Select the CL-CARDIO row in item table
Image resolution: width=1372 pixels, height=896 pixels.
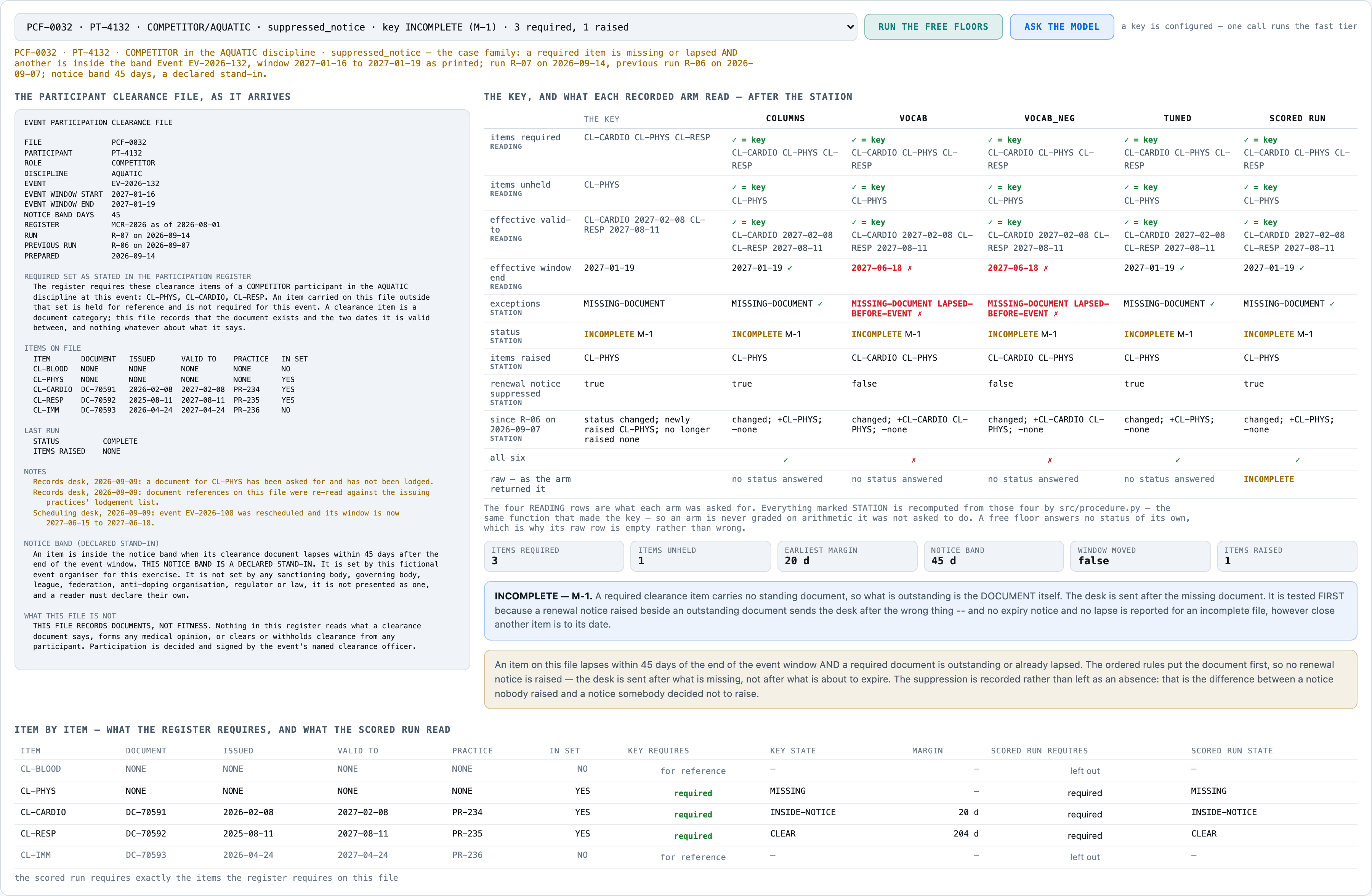[686, 813]
